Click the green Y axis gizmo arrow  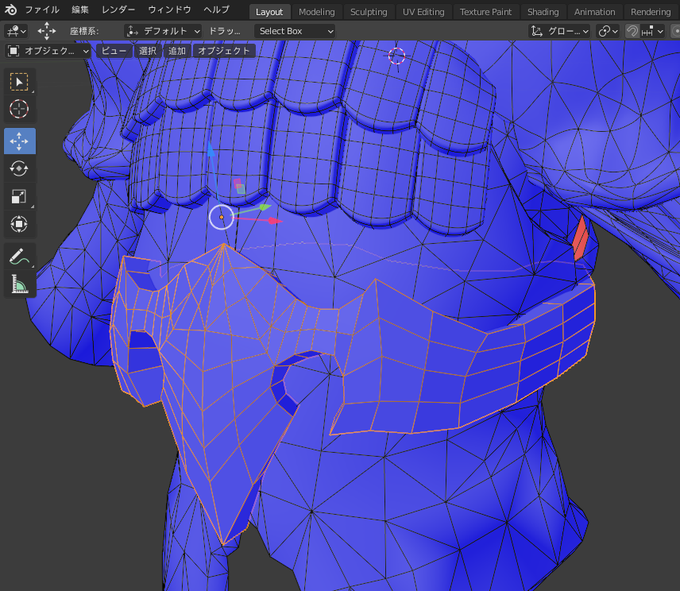[264, 207]
